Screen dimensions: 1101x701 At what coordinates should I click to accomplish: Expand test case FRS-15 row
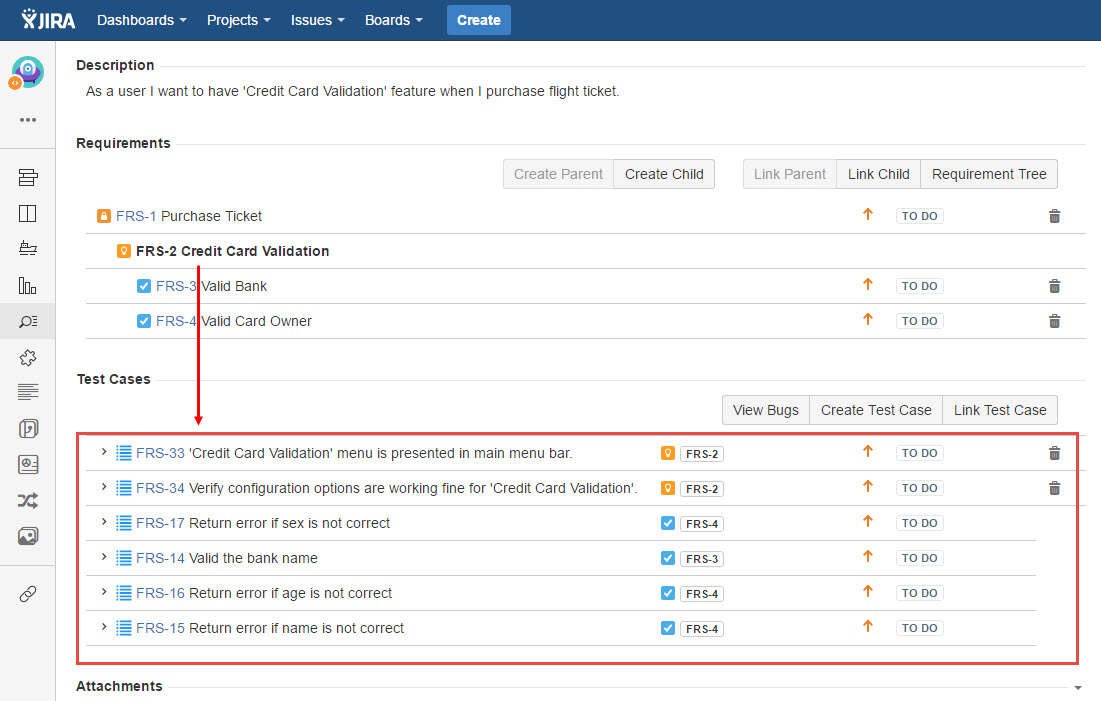click(104, 627)
